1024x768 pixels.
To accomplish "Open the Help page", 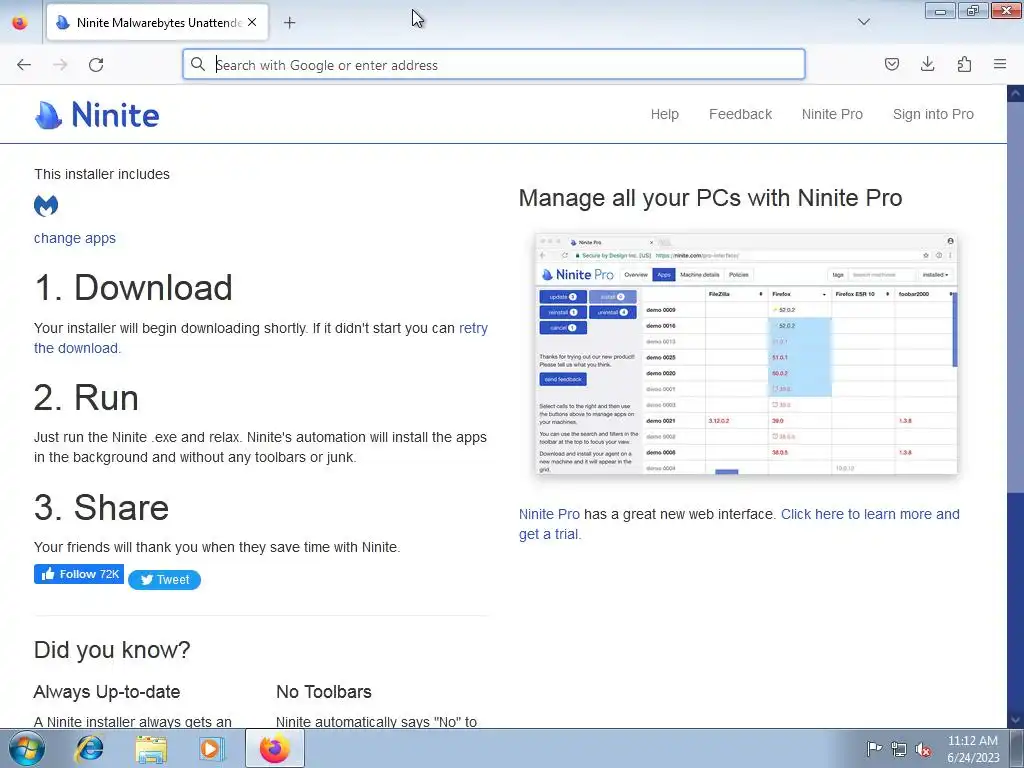I will click(x=664, y=114).
